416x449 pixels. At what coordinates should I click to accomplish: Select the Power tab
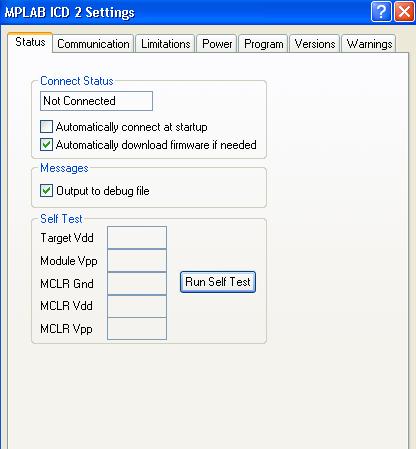coord(217,44)
